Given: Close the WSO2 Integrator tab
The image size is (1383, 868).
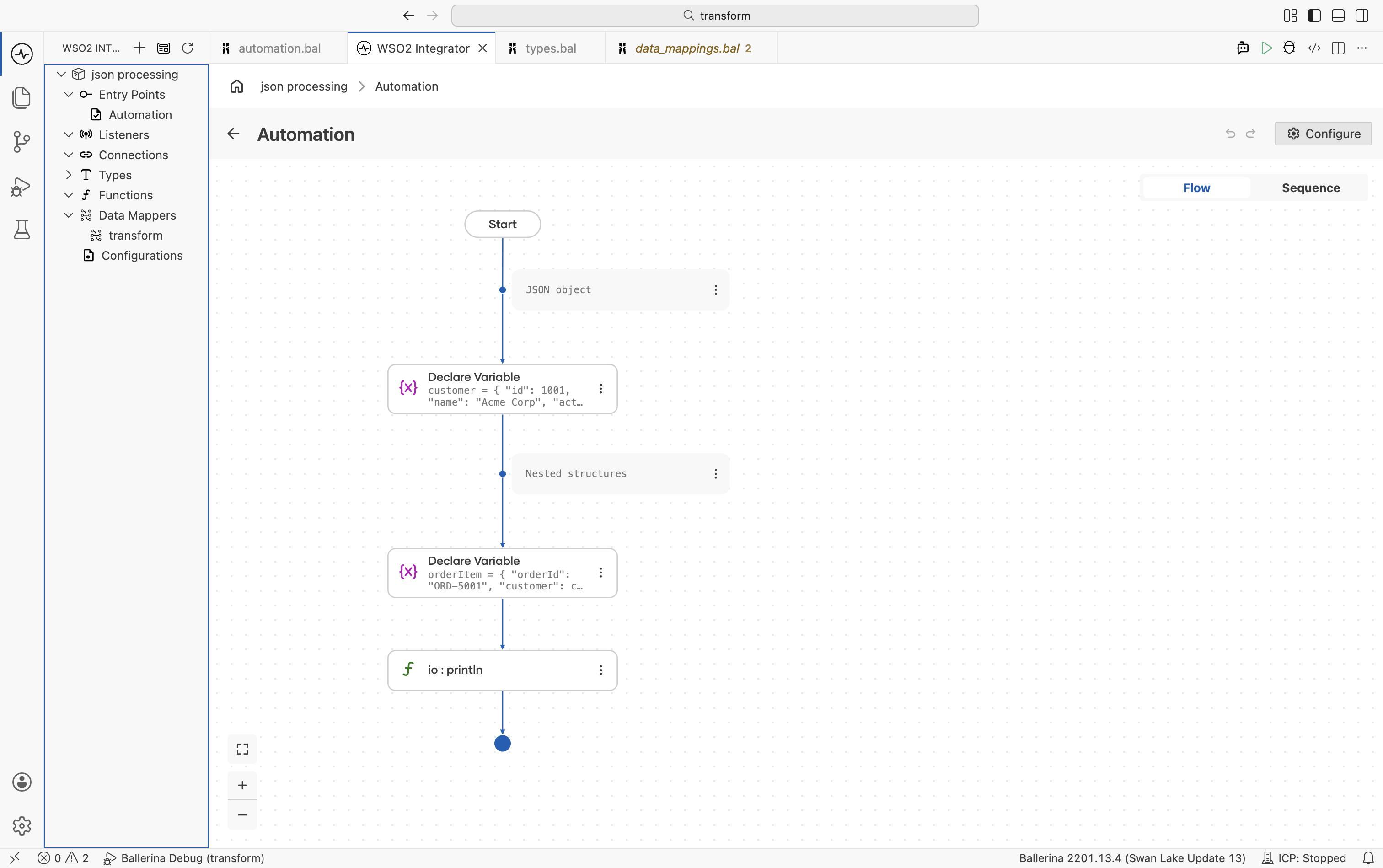Looking at the screenshot, I should 483,48.
